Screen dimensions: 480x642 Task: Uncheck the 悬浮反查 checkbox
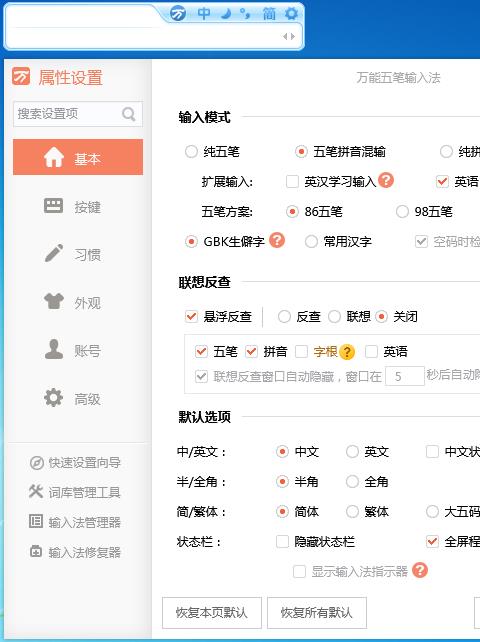click(x=191, y=316)
